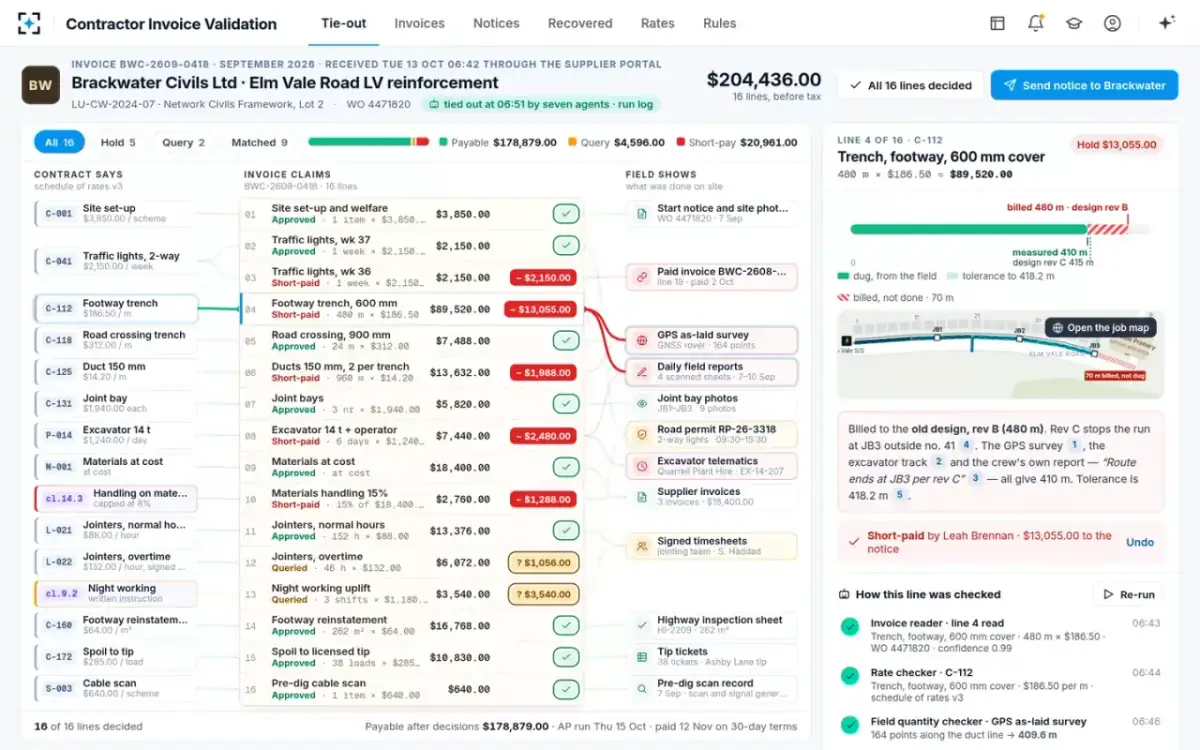Select invoice line 04 Footway trench, 600 mm
Screen dimensions: 1200x750
pyautogui.click(x=410, y=309)
